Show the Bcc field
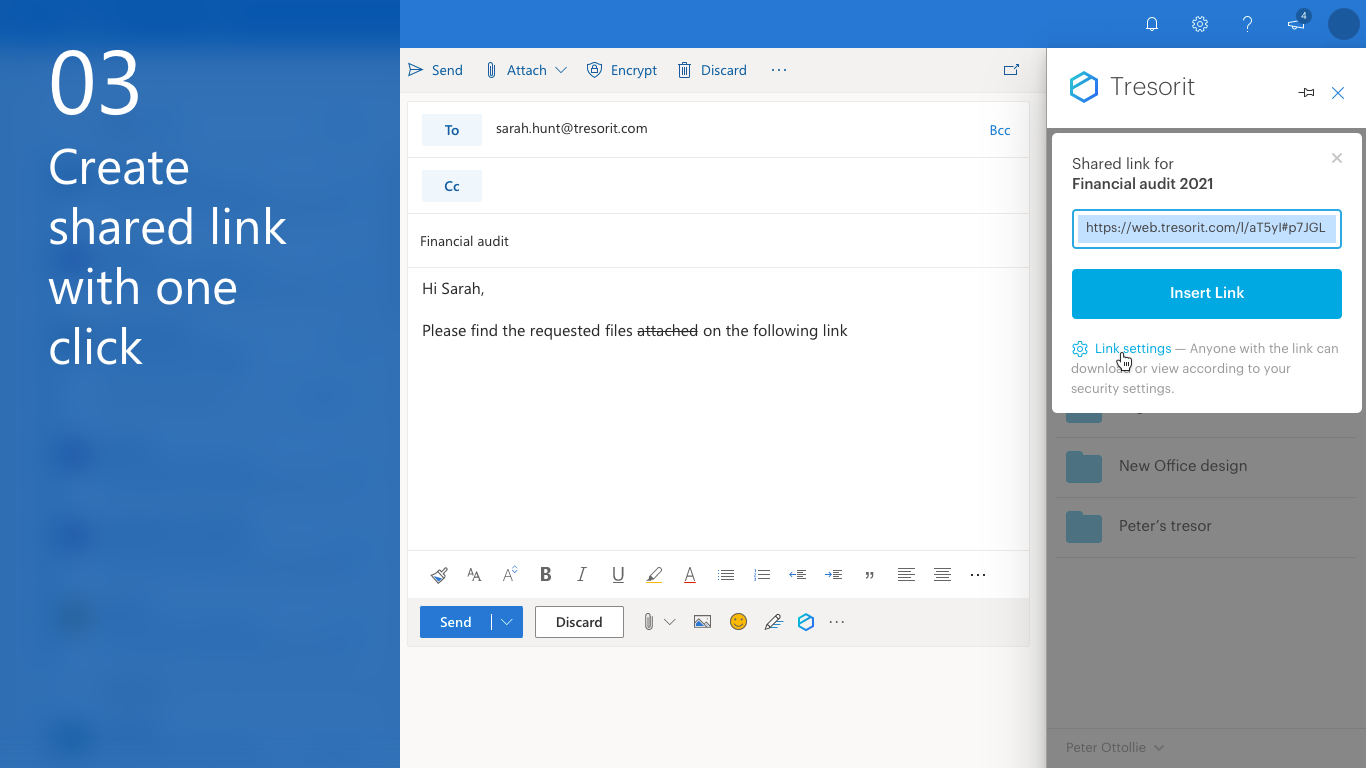This screenshot has height=768, width=1366. (x=1000, y=130)
